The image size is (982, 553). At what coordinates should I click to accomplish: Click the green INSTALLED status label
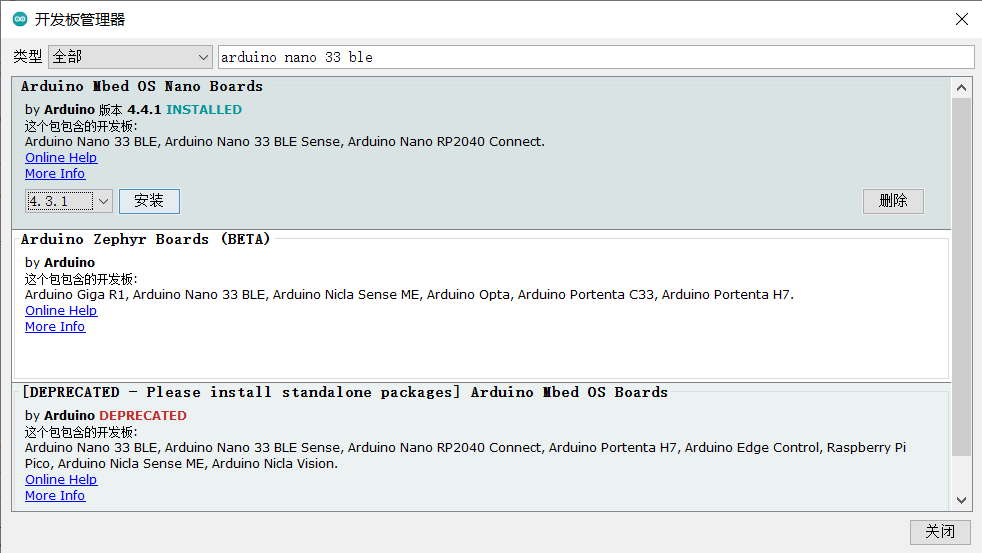(x=204, y=110)
